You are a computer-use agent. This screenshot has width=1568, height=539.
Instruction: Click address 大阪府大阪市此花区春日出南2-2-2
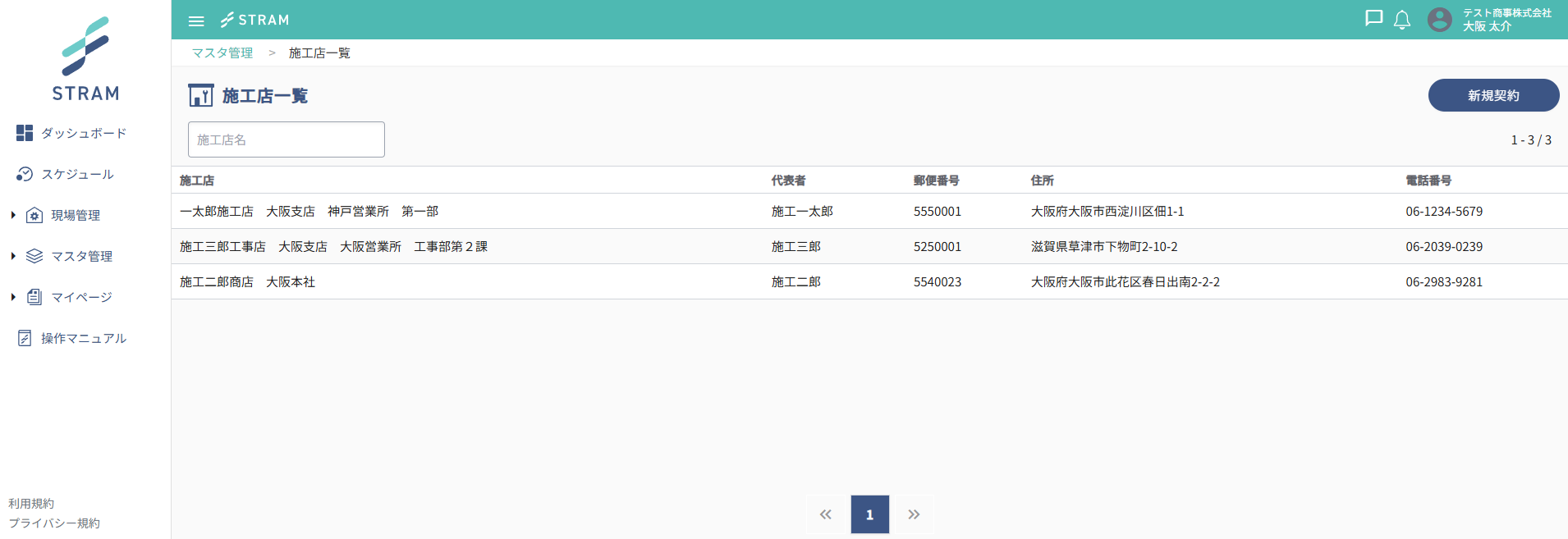(1126, 281)
